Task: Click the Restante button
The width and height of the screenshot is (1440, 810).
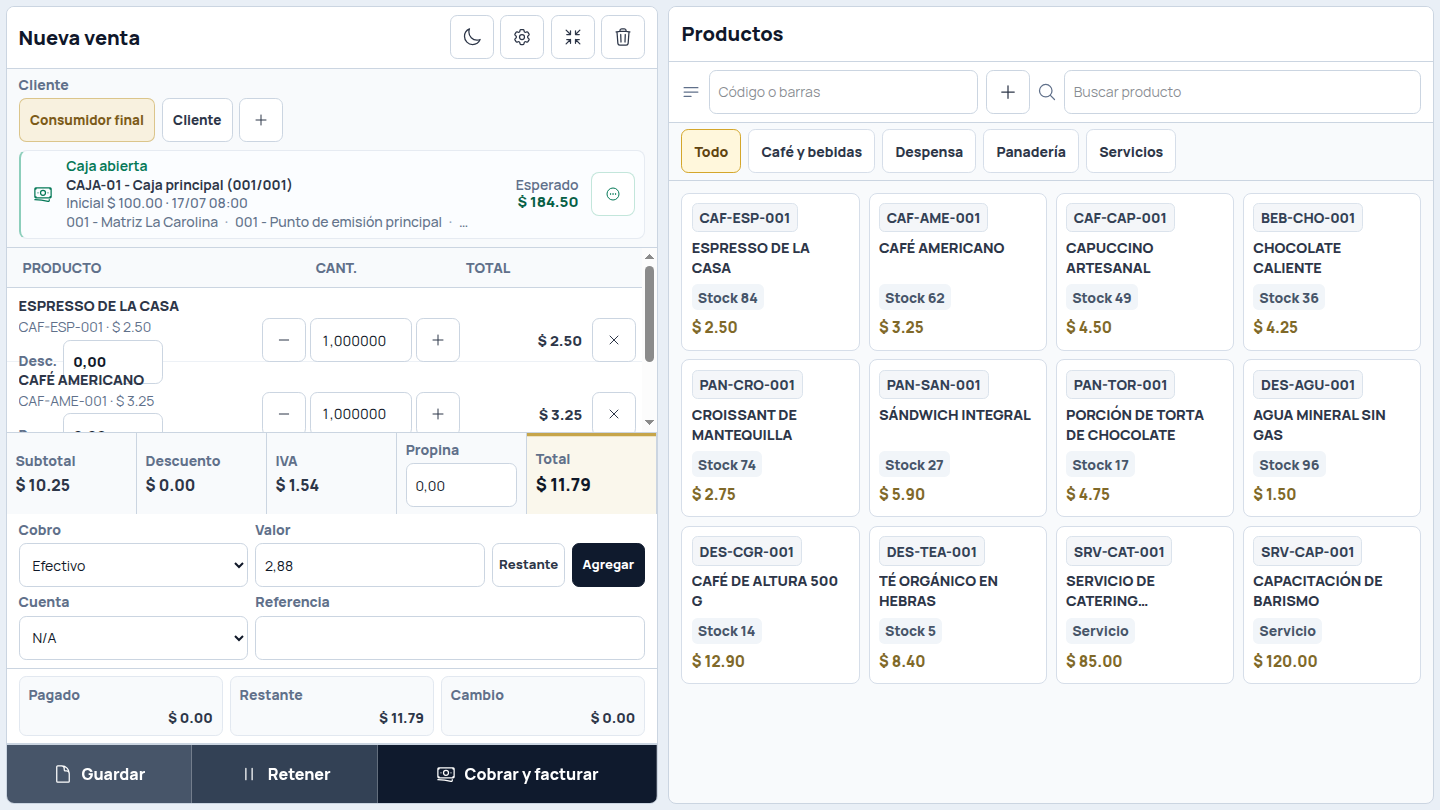Action: (528, 565)
